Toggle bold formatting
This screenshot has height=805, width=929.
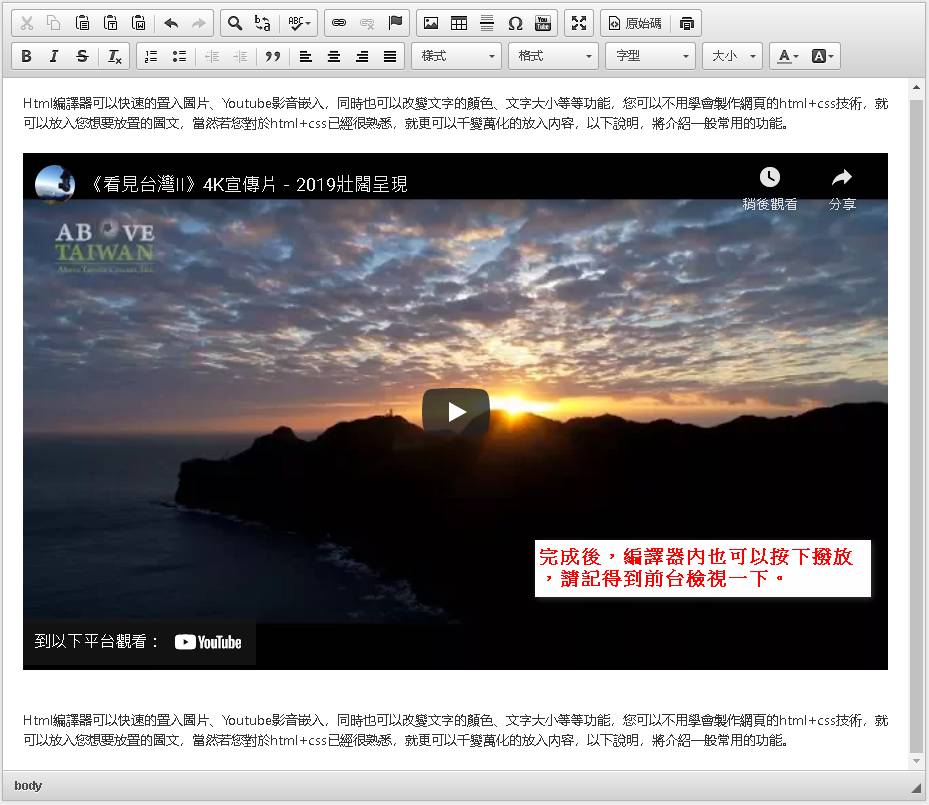point(26,56)
